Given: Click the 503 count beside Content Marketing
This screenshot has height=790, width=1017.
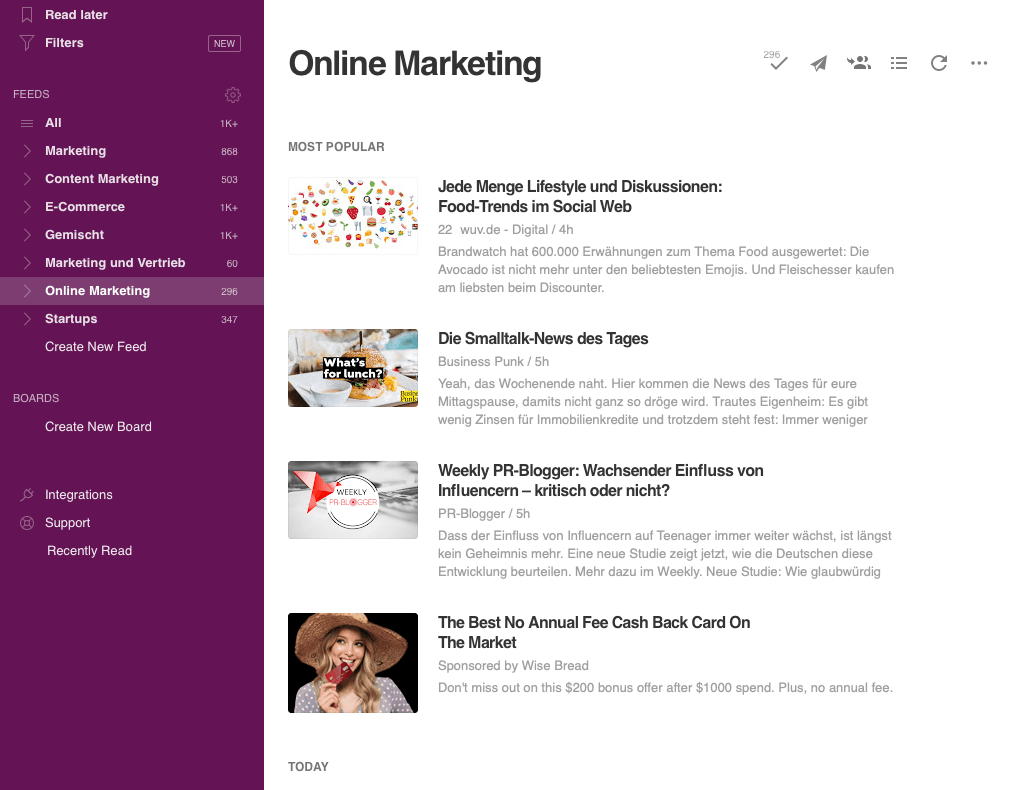Looking at the screenshot, I should pyautogui.click(x=229, y=180).
